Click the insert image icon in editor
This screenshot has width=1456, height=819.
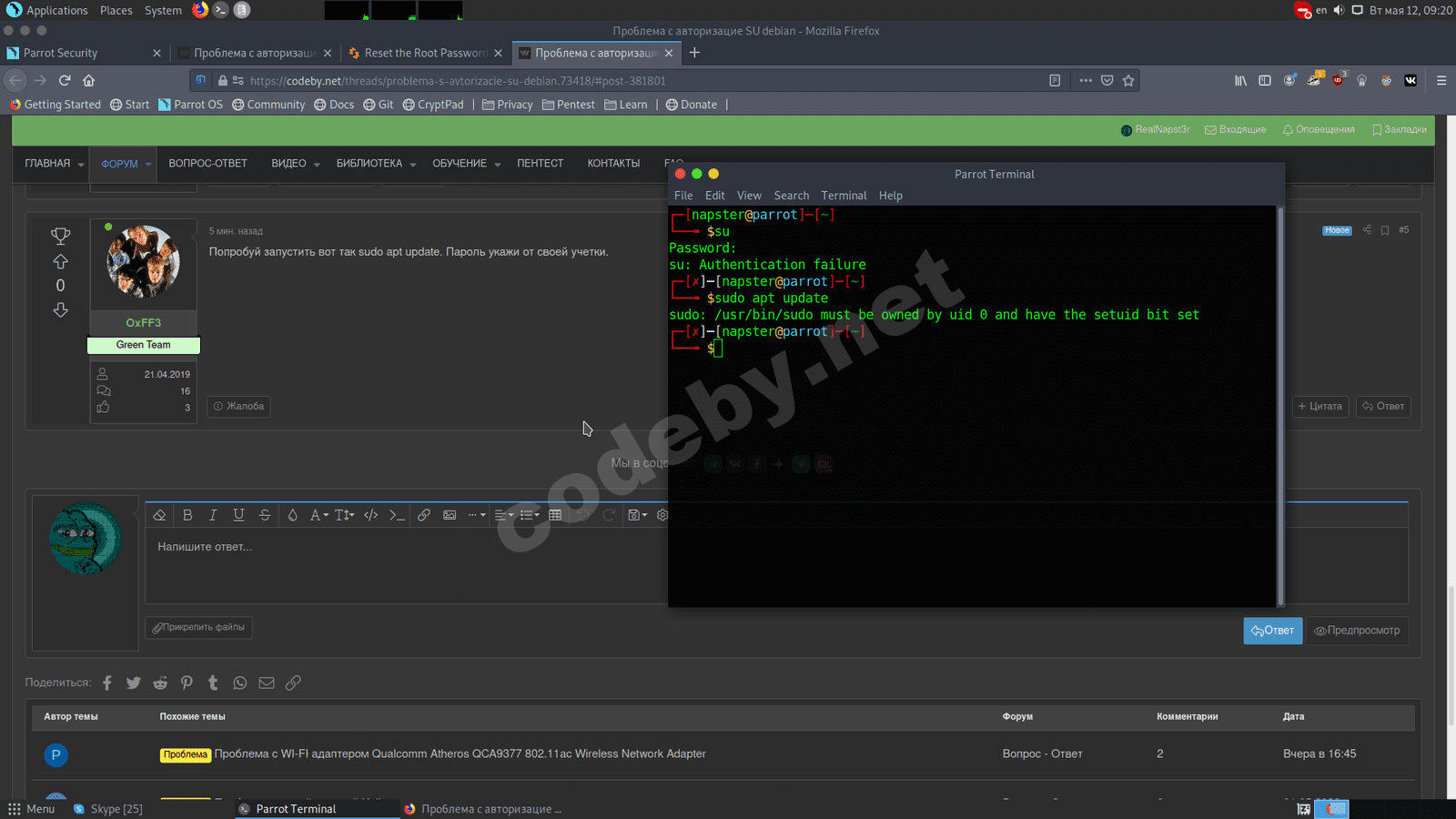point(450,515)
